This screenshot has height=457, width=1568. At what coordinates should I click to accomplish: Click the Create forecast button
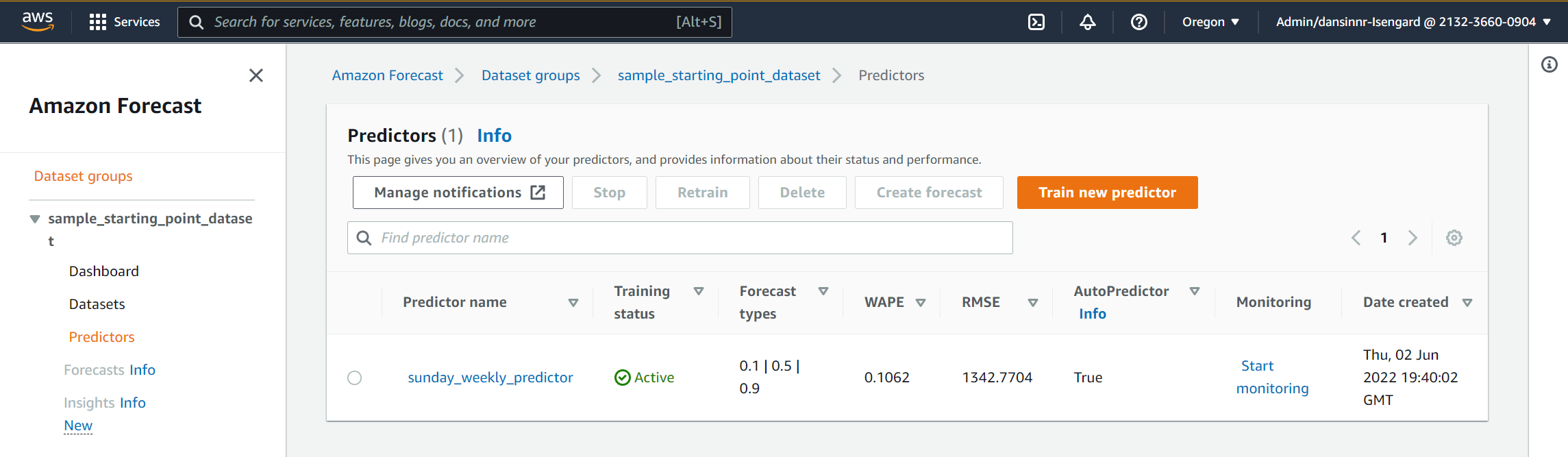pyautogui.click(x=929, y=193)
